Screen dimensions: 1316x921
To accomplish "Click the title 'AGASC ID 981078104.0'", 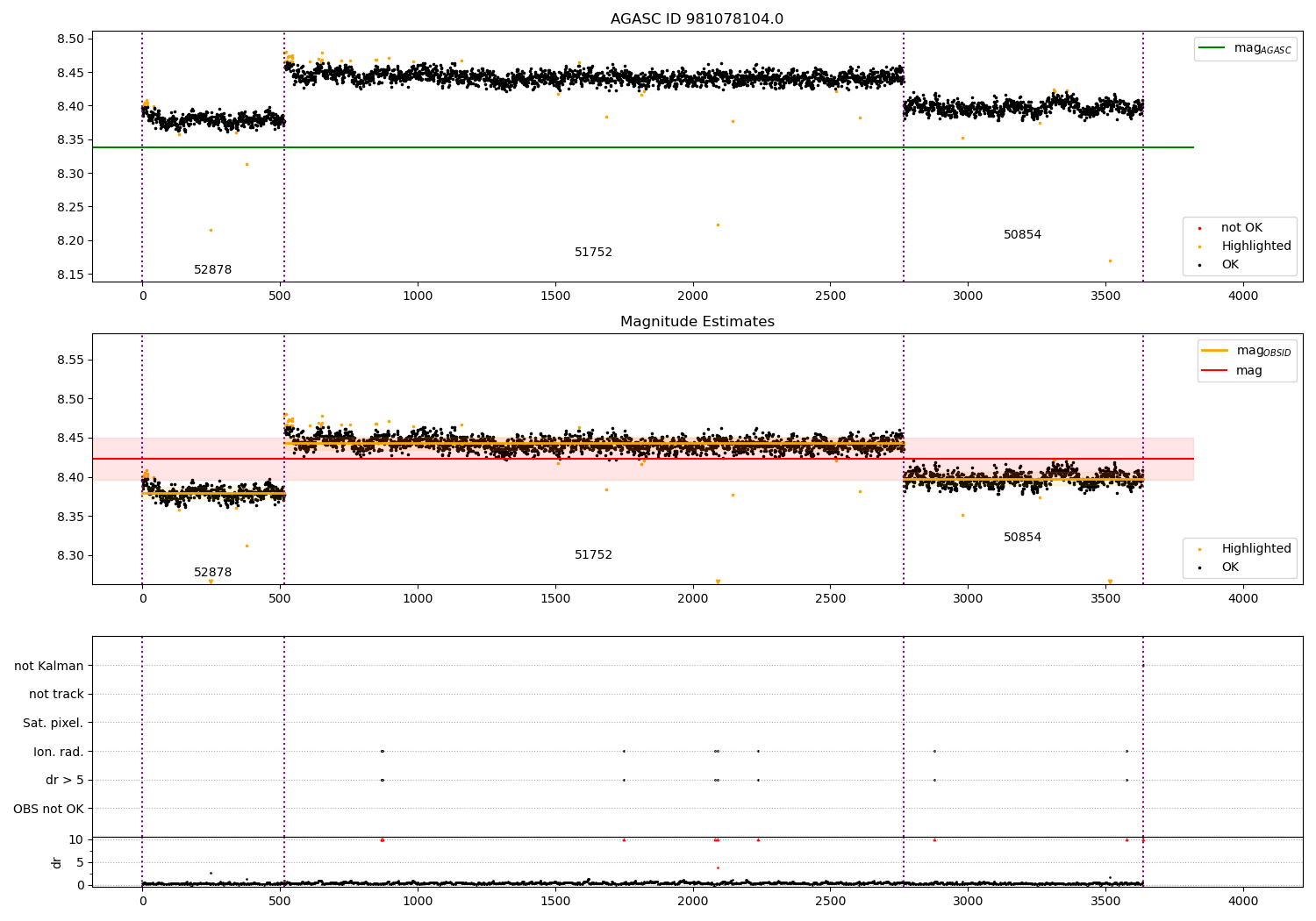I will pos(697,19).
